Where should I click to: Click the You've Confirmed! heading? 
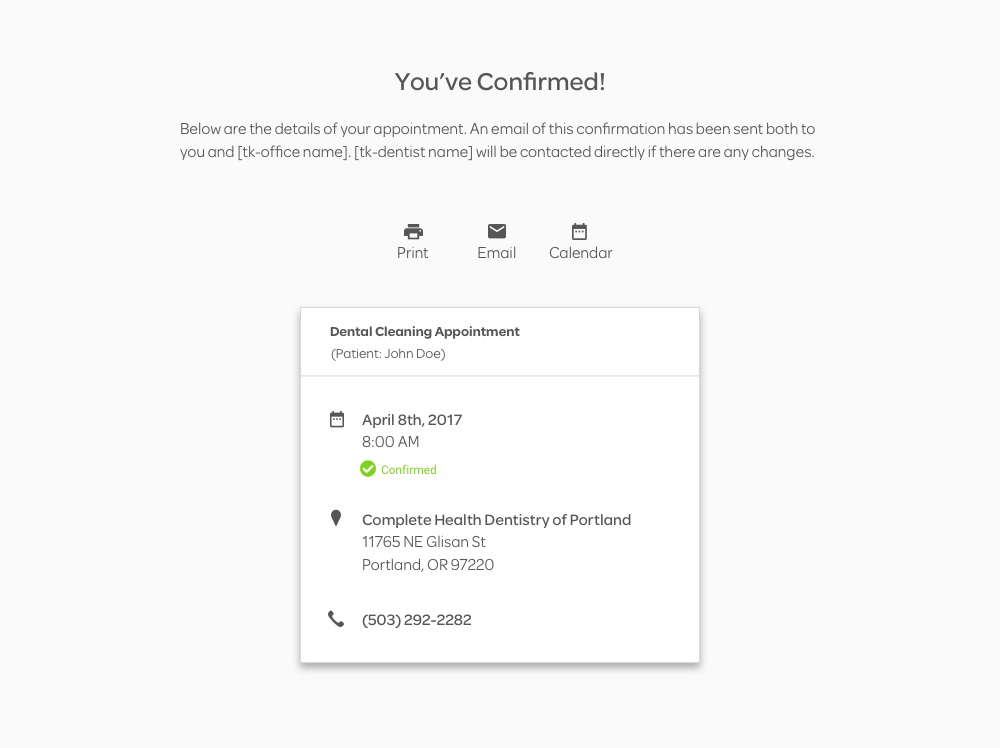click(x=500, y=82)
